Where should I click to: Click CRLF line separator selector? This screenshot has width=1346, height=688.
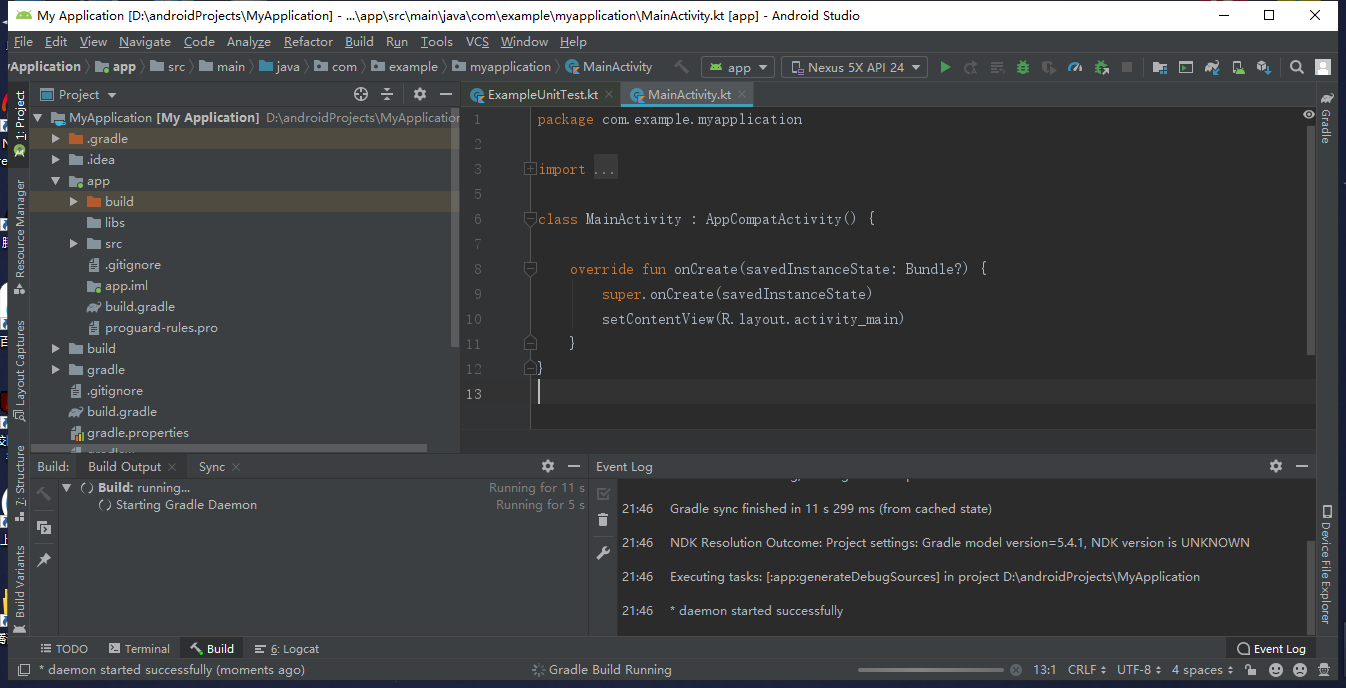pos(1087,670)
